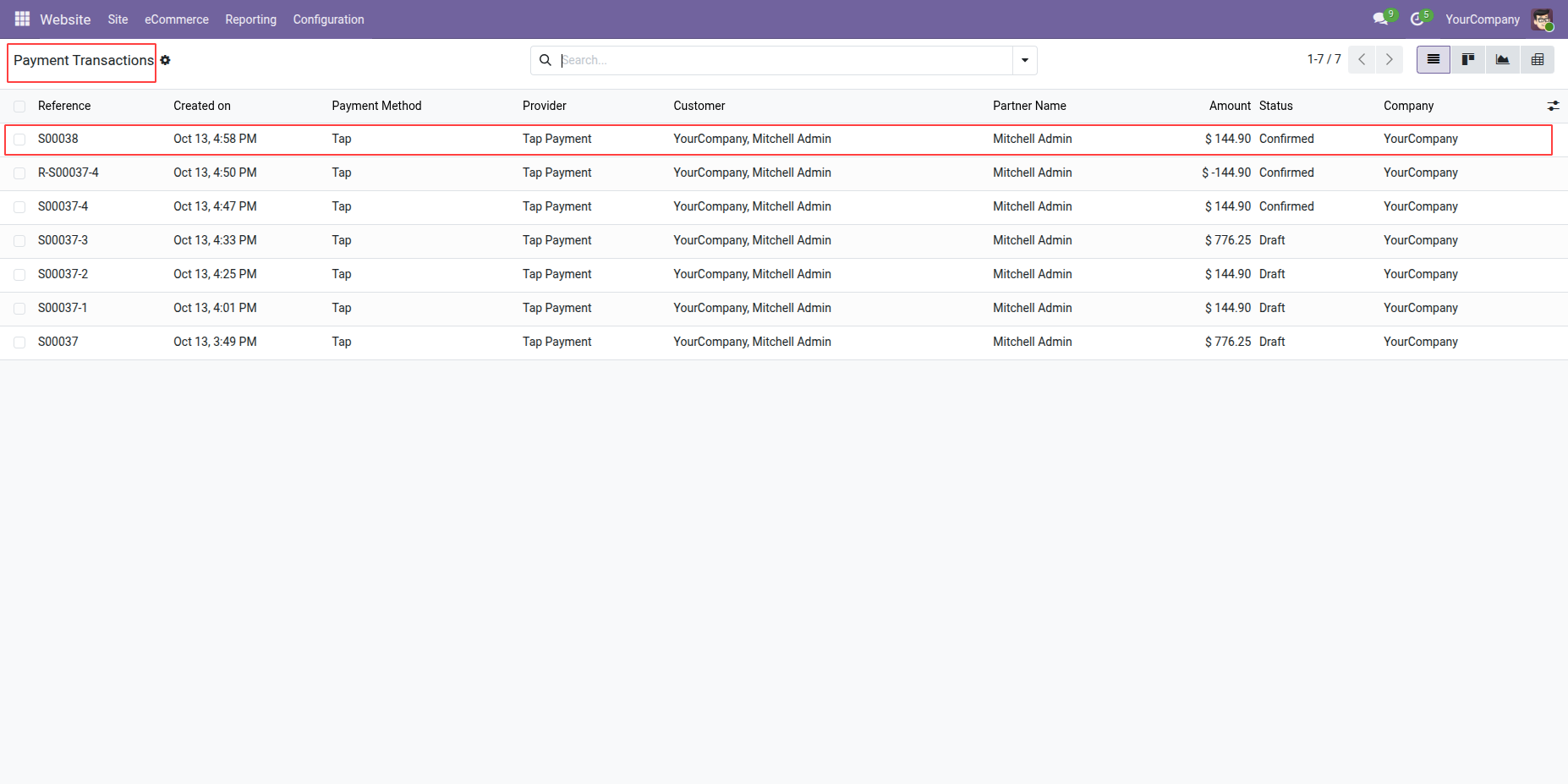
Task: Open the YourCompany company switcher
Action: tap(1482, 19)
